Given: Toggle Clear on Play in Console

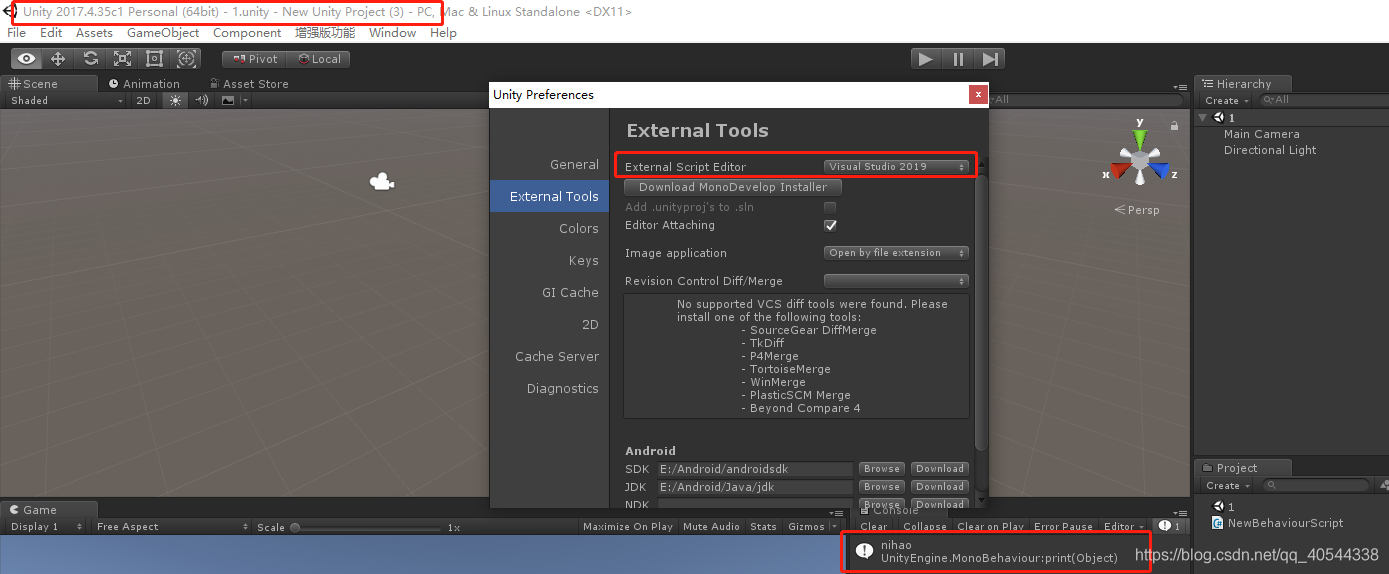Looking at the screenshot, I should click(x=991, y=527).
